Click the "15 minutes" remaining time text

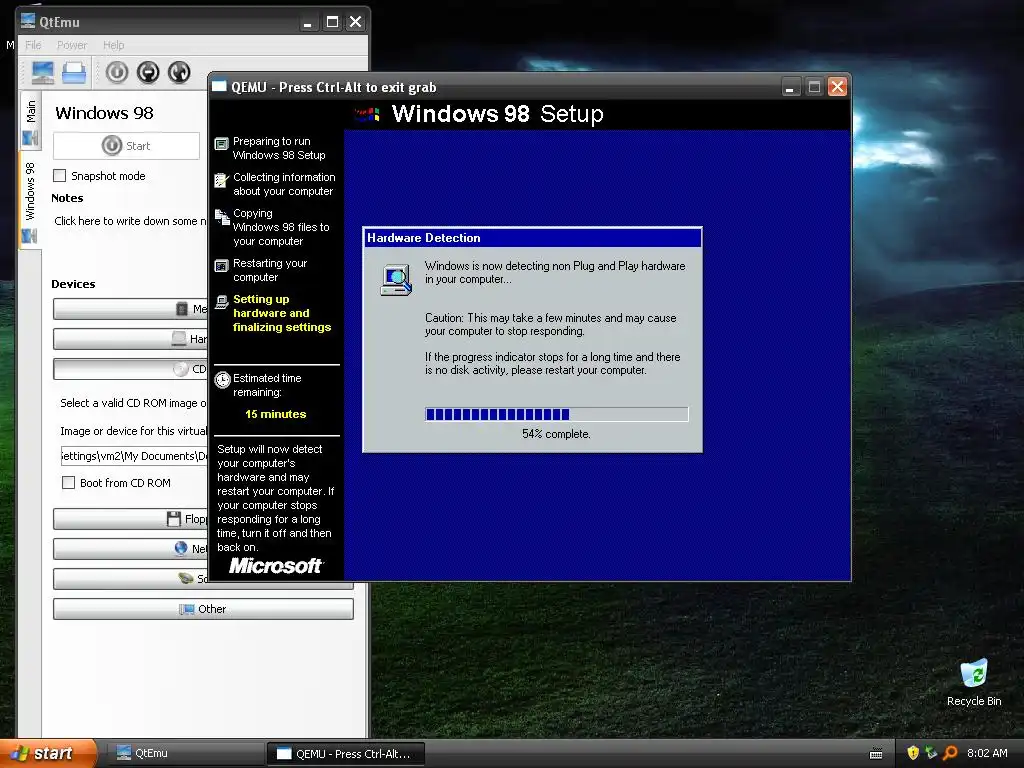pyautogui.click(x=276, y=414)
